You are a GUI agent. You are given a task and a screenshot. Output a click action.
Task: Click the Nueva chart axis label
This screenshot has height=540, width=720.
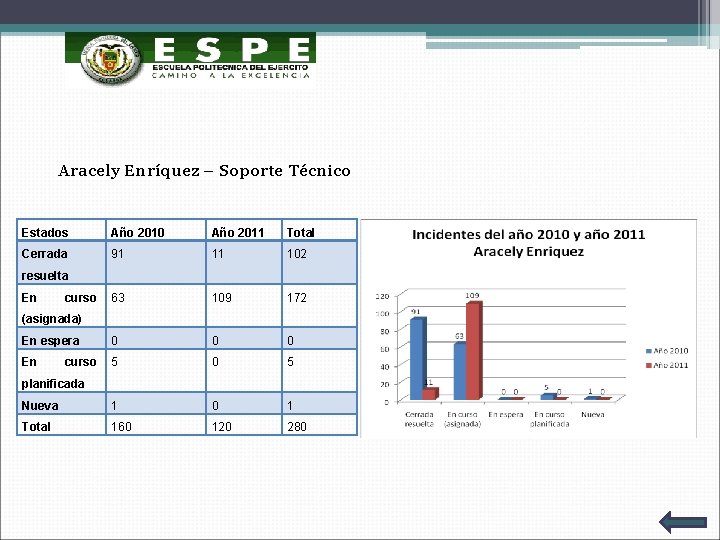[592, 415]
